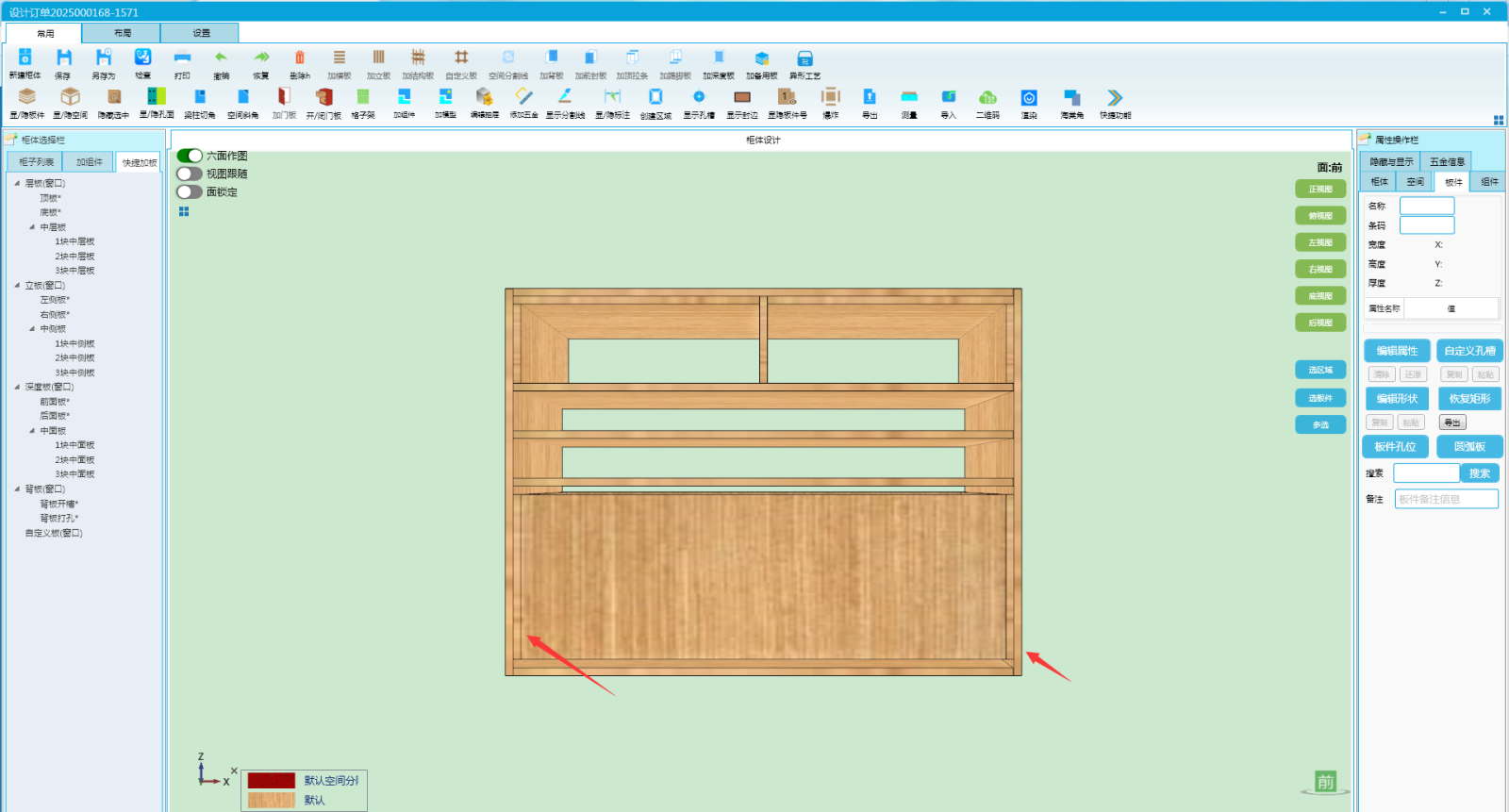
Task: Select the 自定义板 custom board tool
Action: pyautogui.click(x=461, y=58)
